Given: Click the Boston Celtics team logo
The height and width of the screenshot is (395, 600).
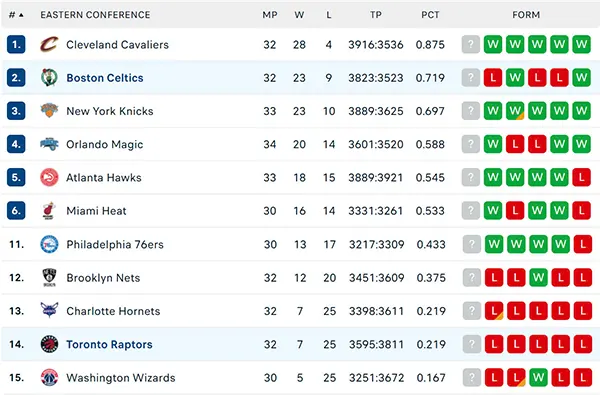Looking at the screenshot, I should (49, 78).
